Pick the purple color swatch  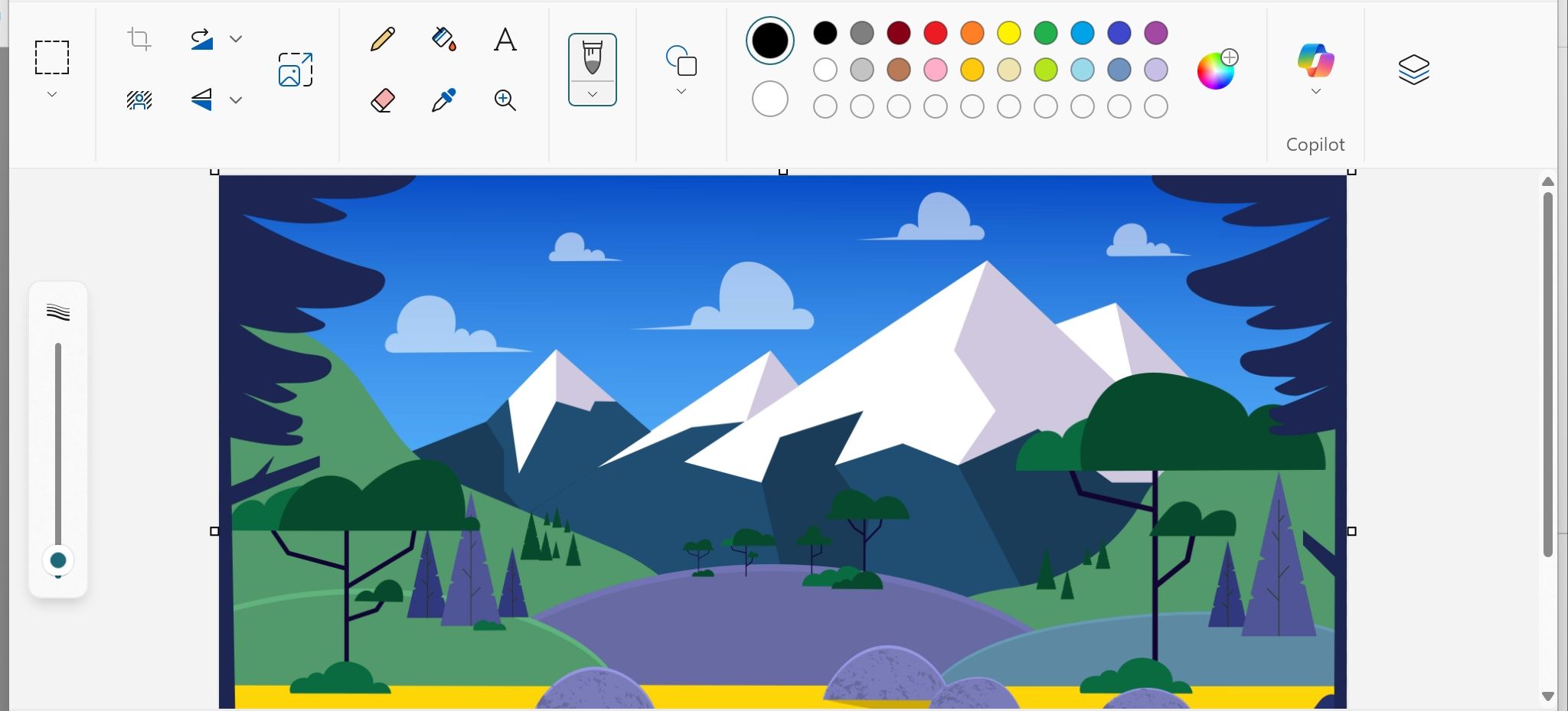[1156, 33]
